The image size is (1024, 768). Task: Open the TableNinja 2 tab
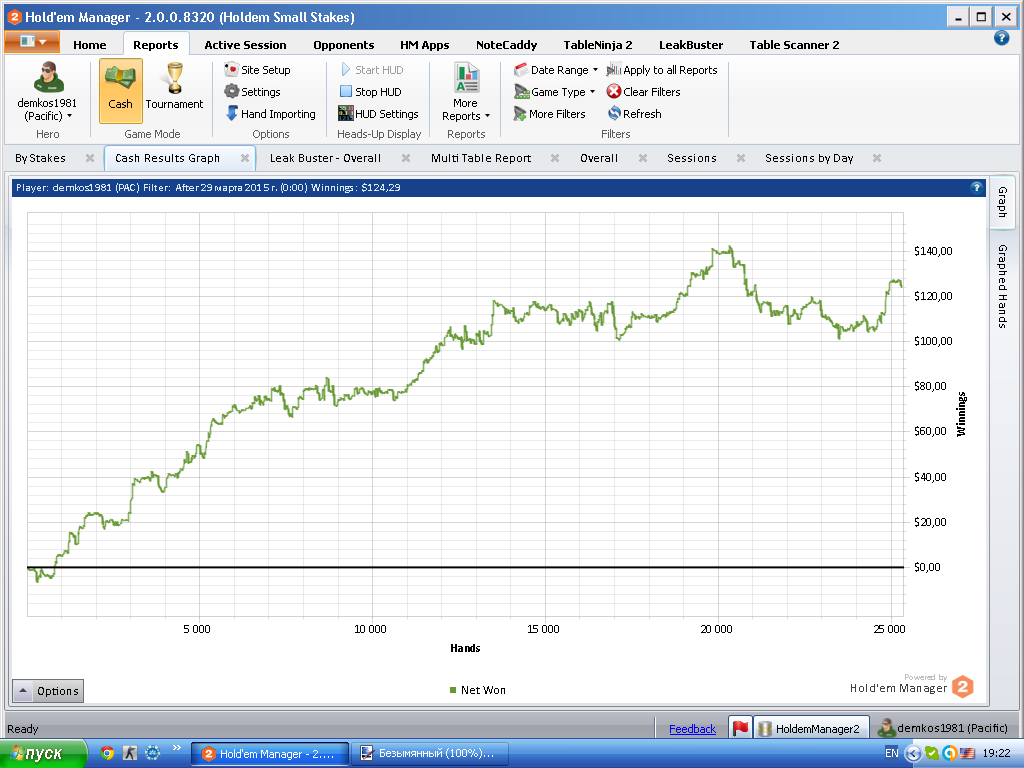point(598,45)
